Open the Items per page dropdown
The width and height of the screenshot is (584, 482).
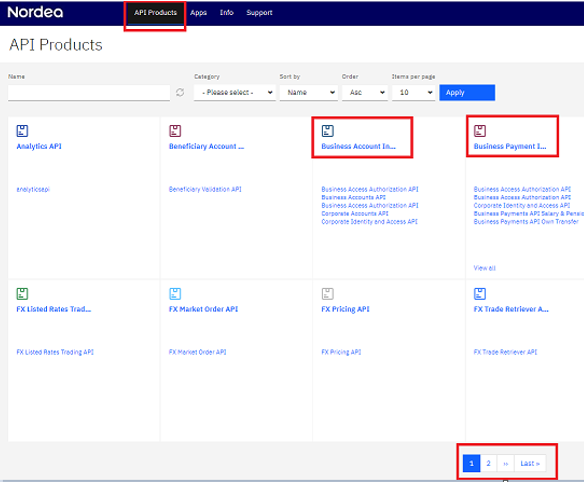pyautogui.click(x=413, y=92)
